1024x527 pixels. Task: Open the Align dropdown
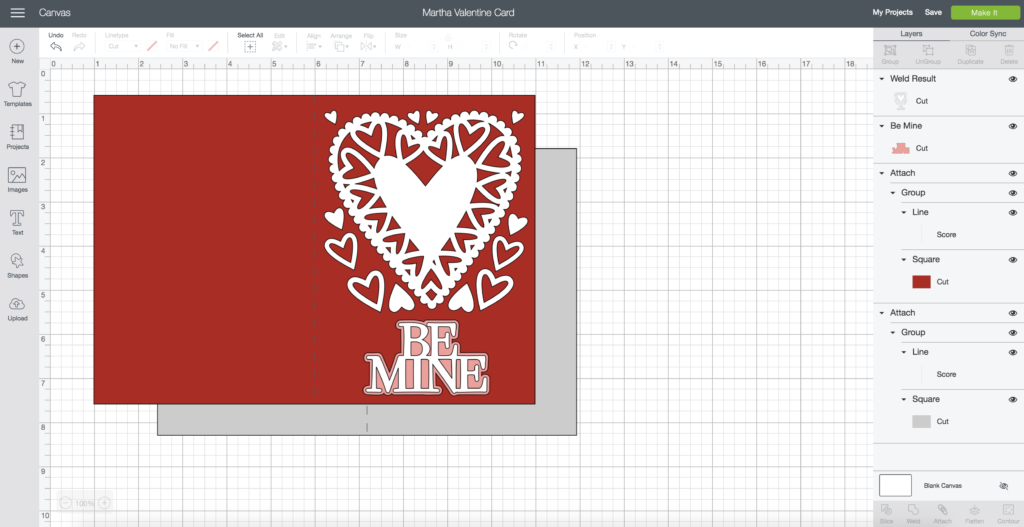pyautogui.click(x=315, y=46)
